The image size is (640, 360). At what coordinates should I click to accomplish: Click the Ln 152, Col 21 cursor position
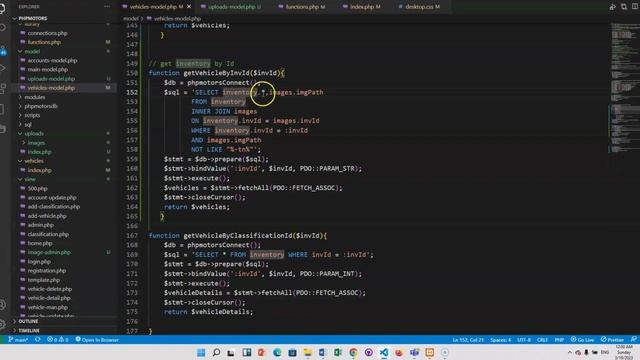click(x=468, y=340)
